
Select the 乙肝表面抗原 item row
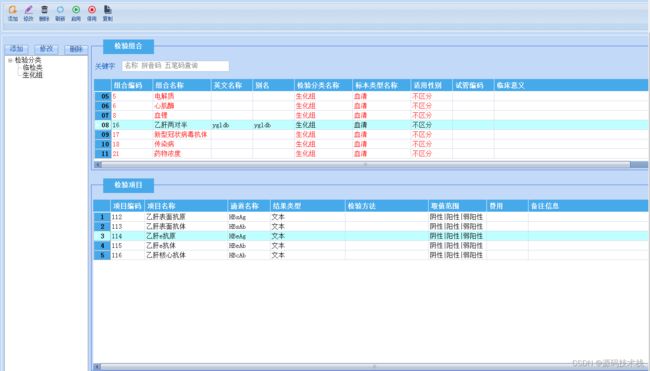pos(371,217)
